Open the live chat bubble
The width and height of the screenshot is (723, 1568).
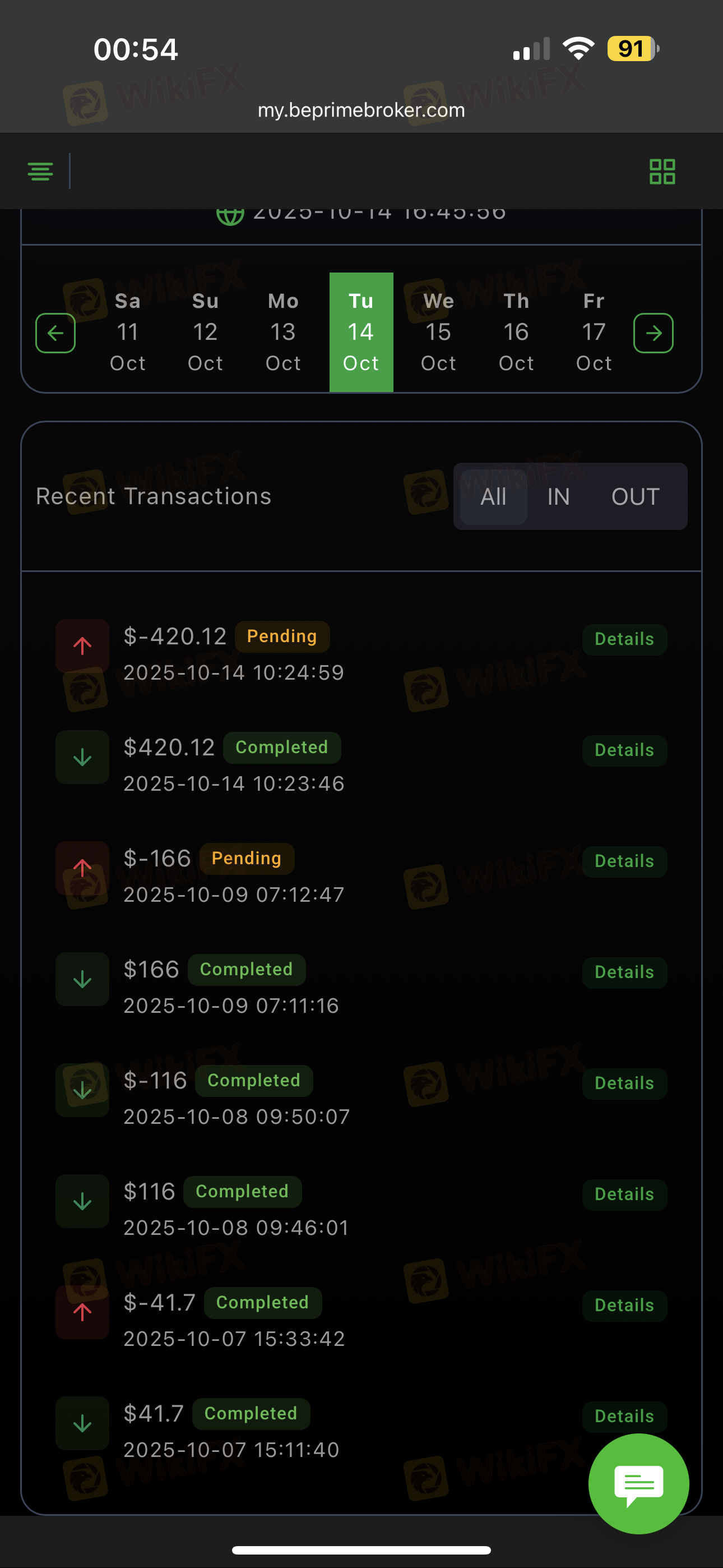point(638,1483)
